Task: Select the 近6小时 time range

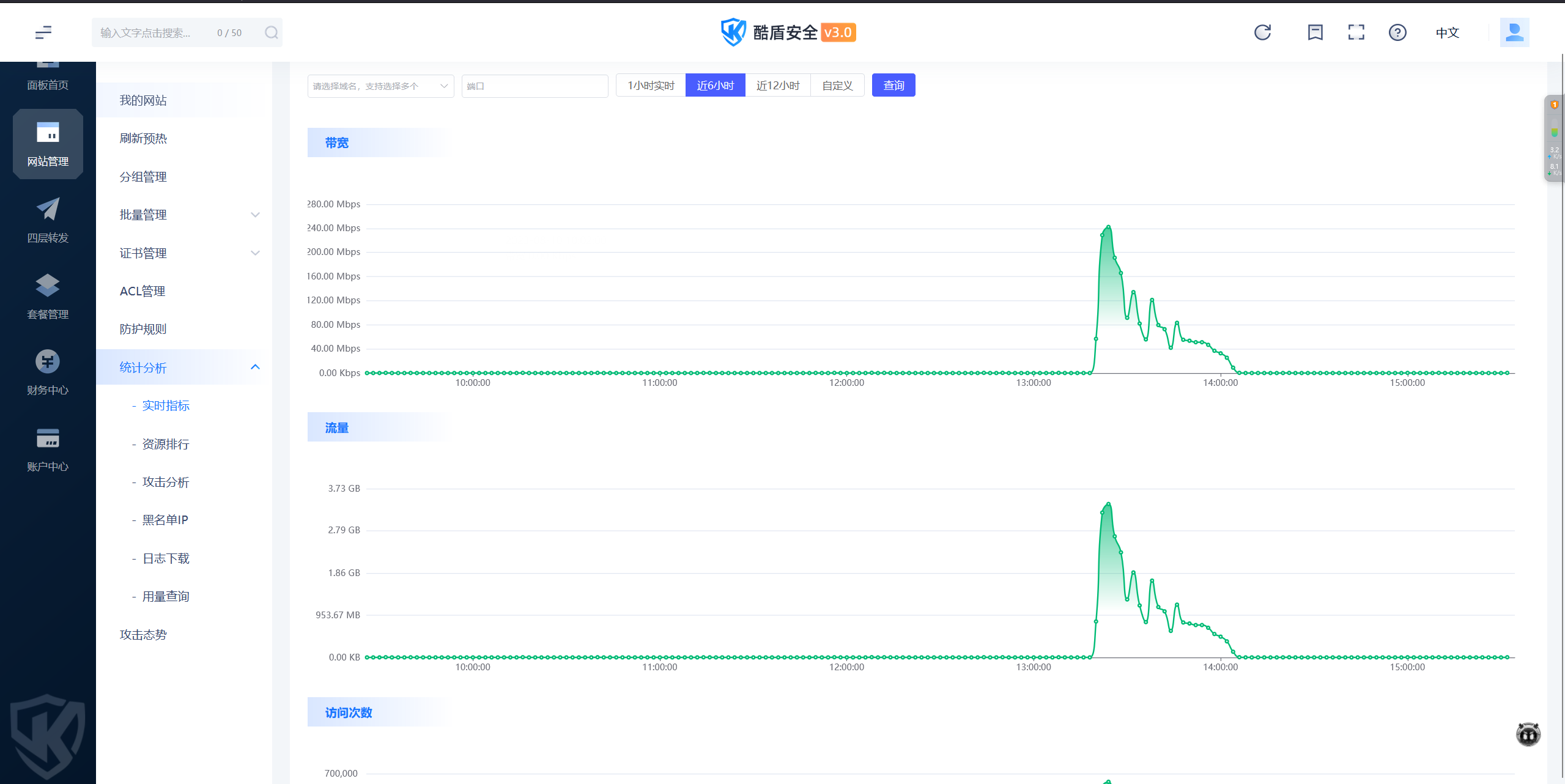Action: [x=715, y=85]
